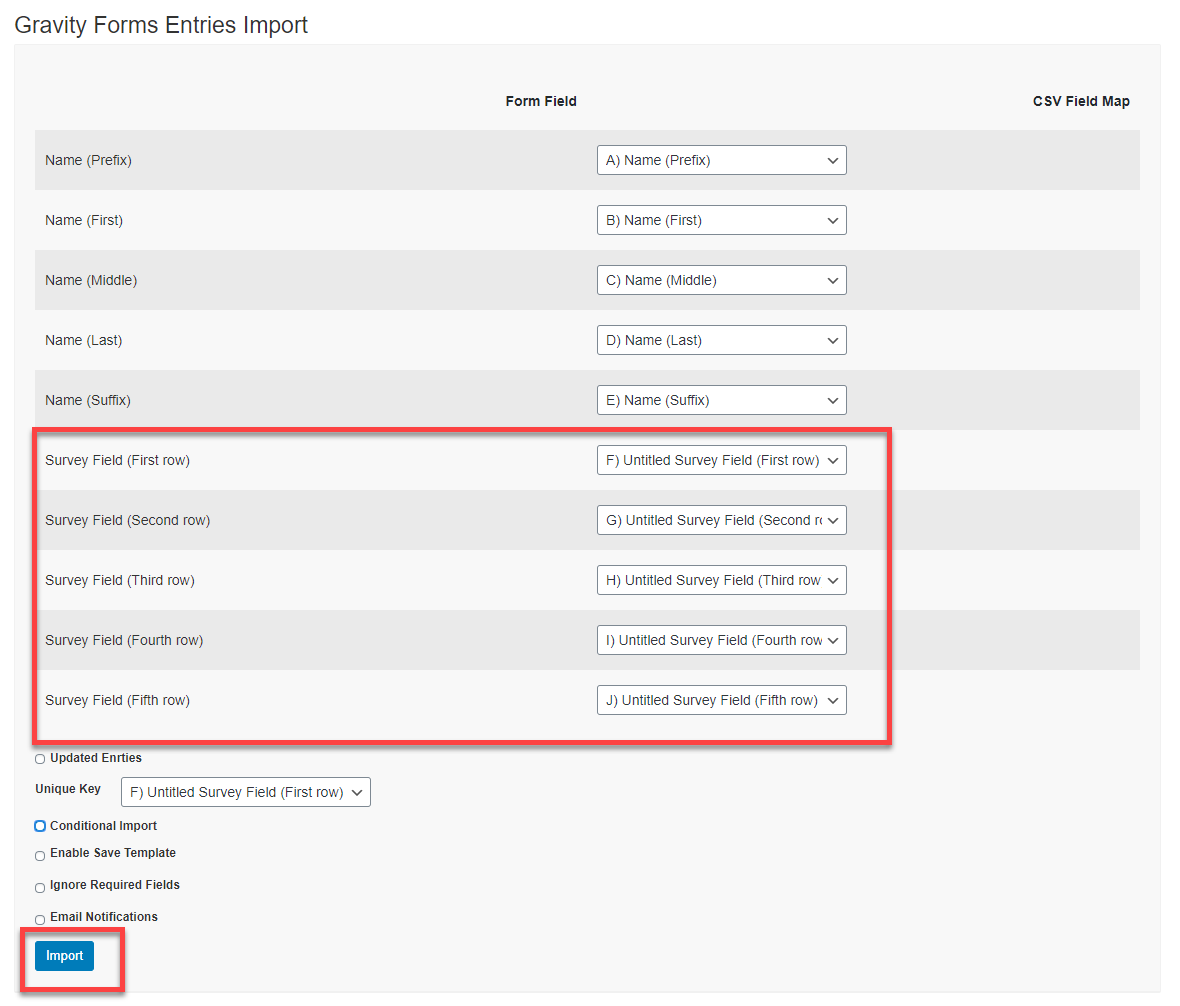Open Survey Field (Second row) mapping dropdown
Image resolution: width=1180 pixels, height=1006 pixels.
(721, 520)
